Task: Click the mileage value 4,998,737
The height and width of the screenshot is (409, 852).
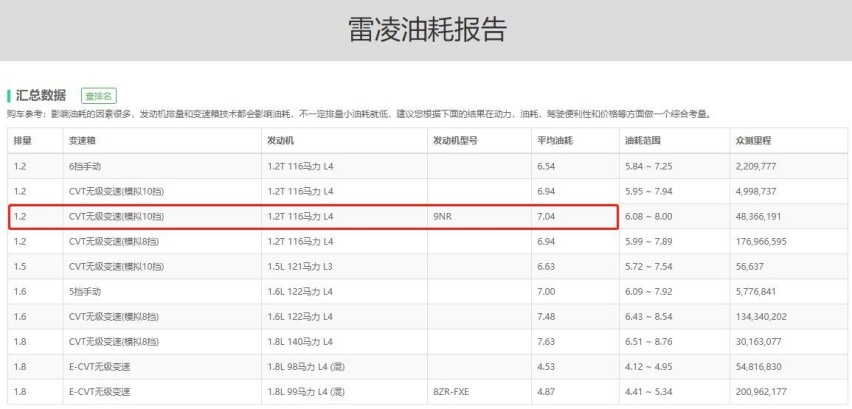Action: 756,191
